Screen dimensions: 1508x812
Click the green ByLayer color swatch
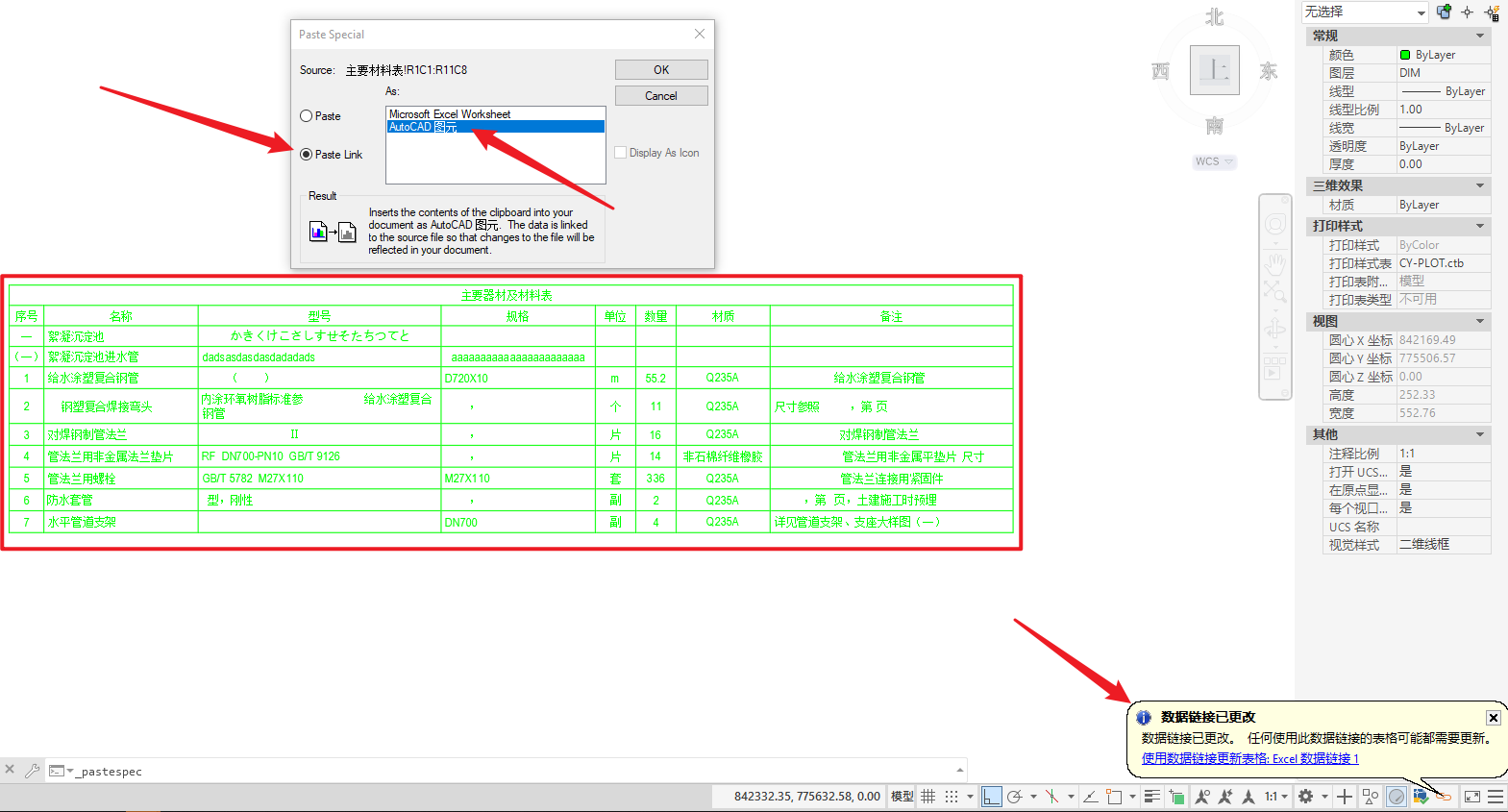[x=1405, y=55]
